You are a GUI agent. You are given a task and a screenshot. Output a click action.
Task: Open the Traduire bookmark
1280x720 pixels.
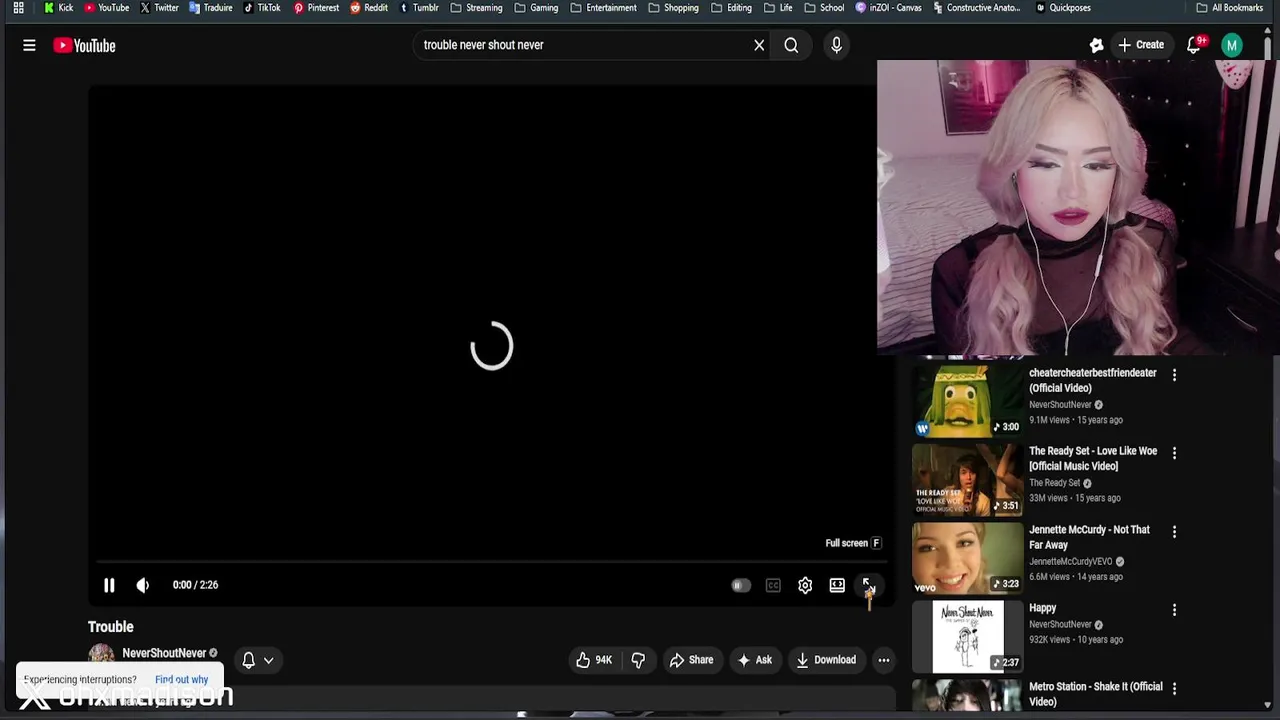pyautogui.click(x=210, y=8)
